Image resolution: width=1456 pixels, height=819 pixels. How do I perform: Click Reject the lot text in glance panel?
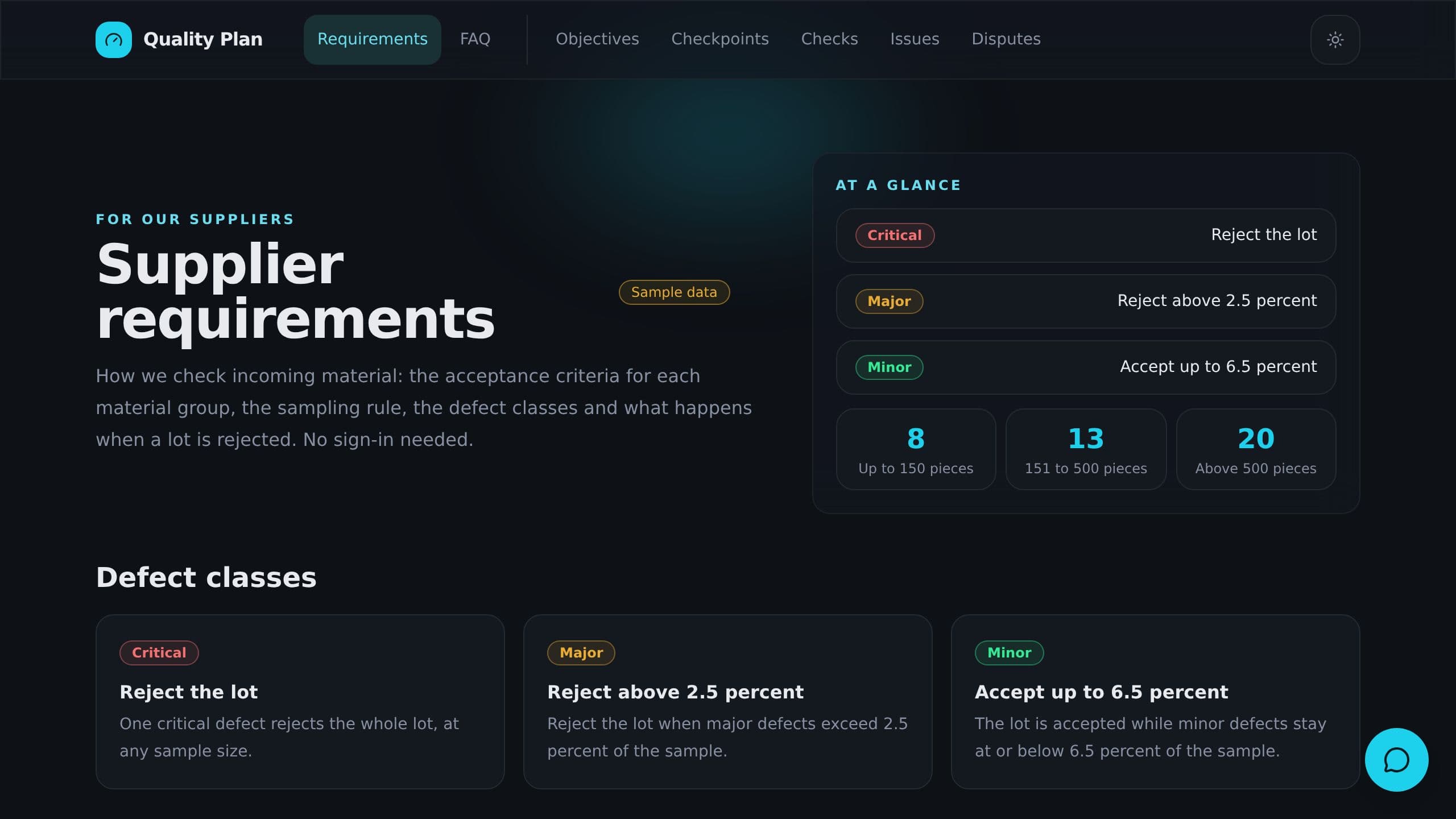1264,235
